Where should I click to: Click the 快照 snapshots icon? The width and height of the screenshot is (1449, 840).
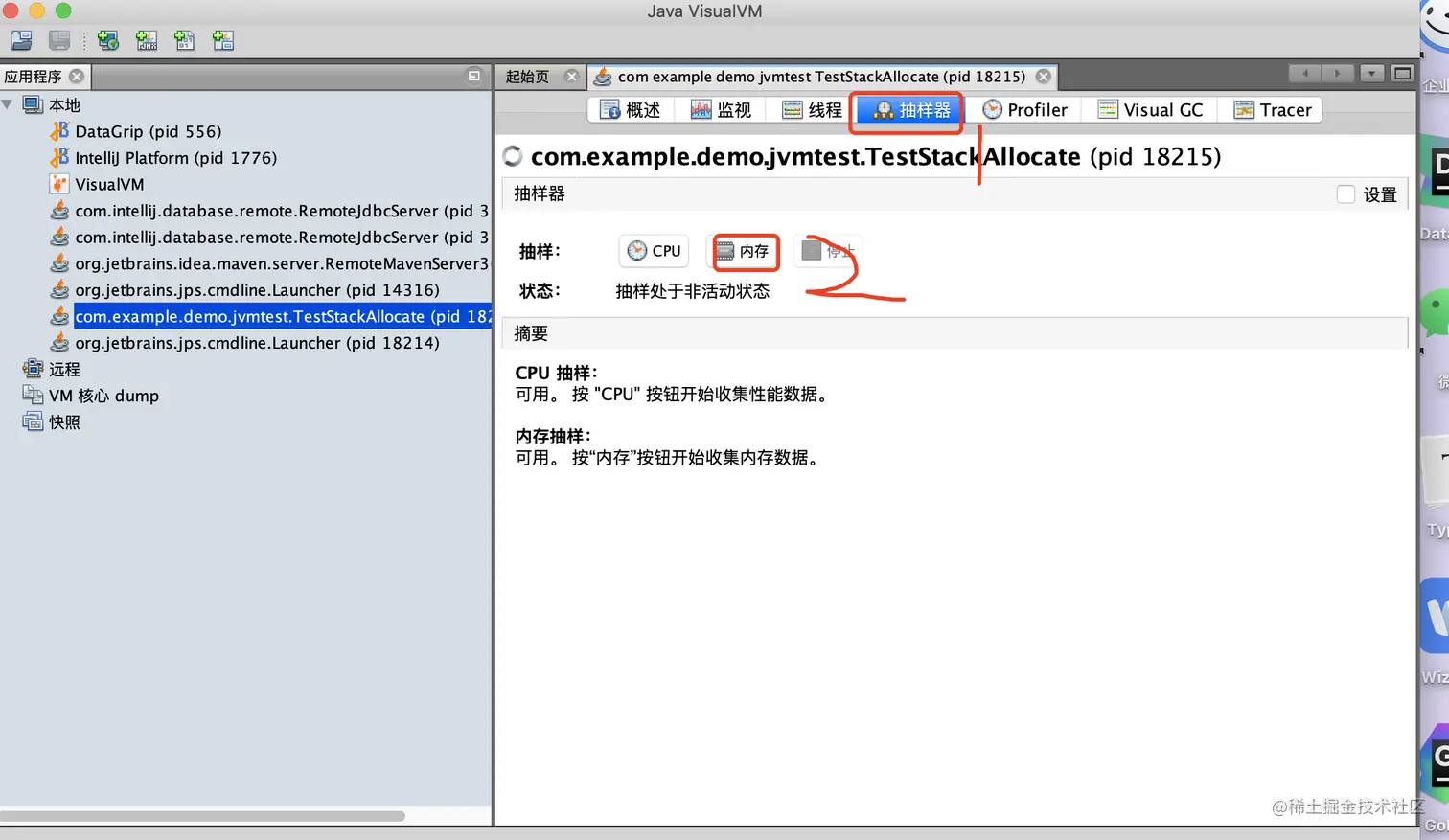33,421
